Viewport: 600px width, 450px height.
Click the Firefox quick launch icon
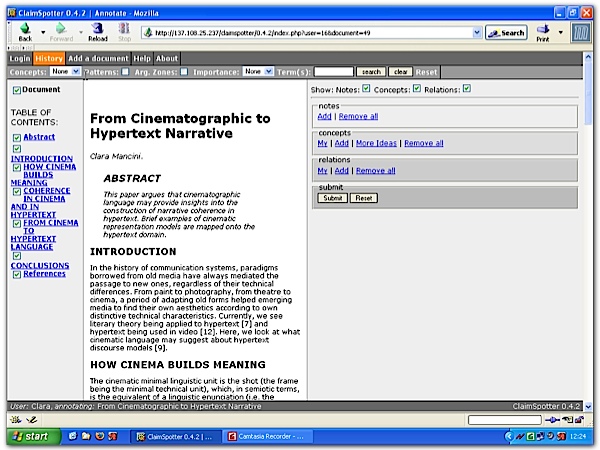coord(99,436)
